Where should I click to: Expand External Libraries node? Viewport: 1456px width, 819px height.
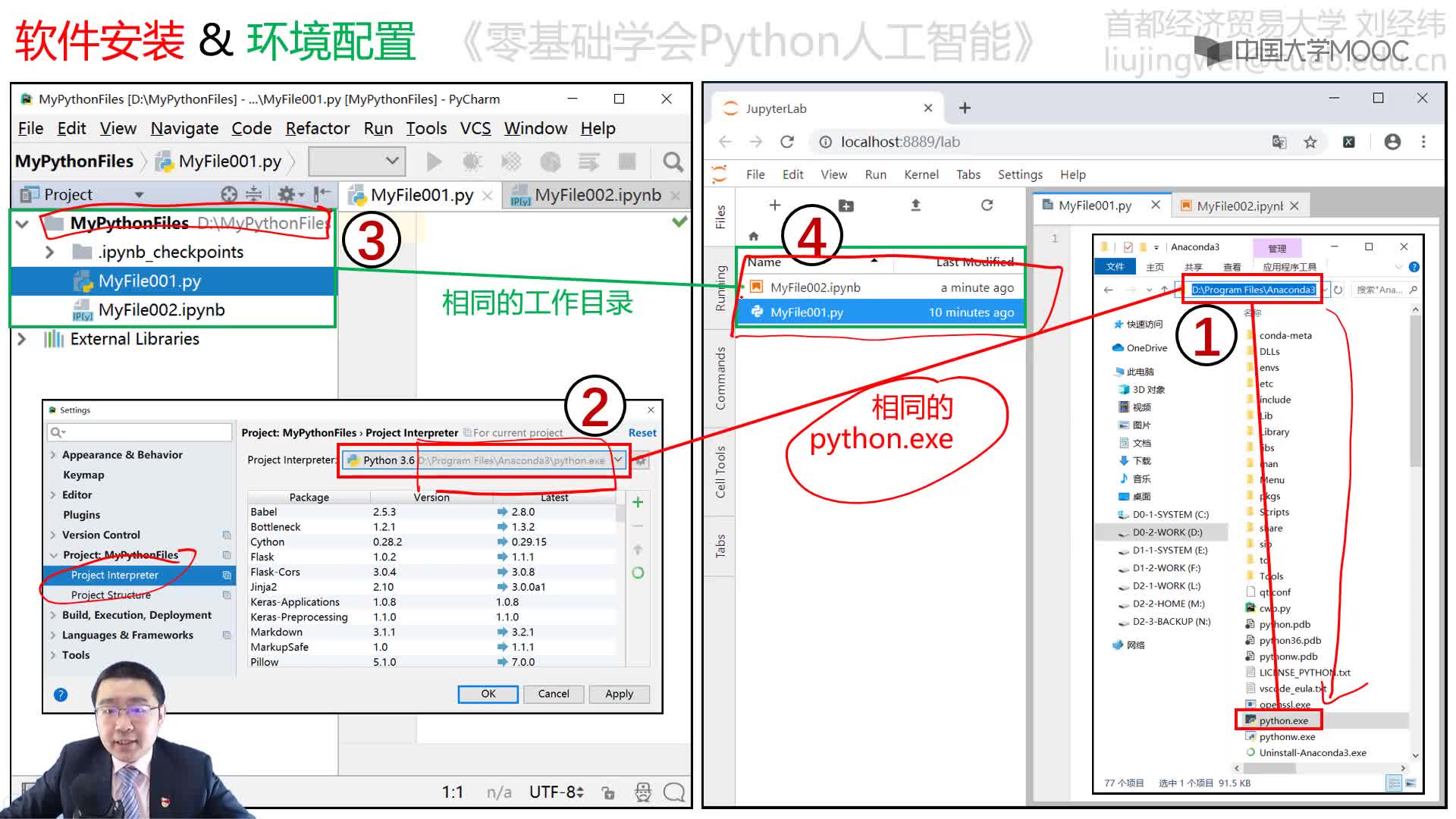pos(21,339)
